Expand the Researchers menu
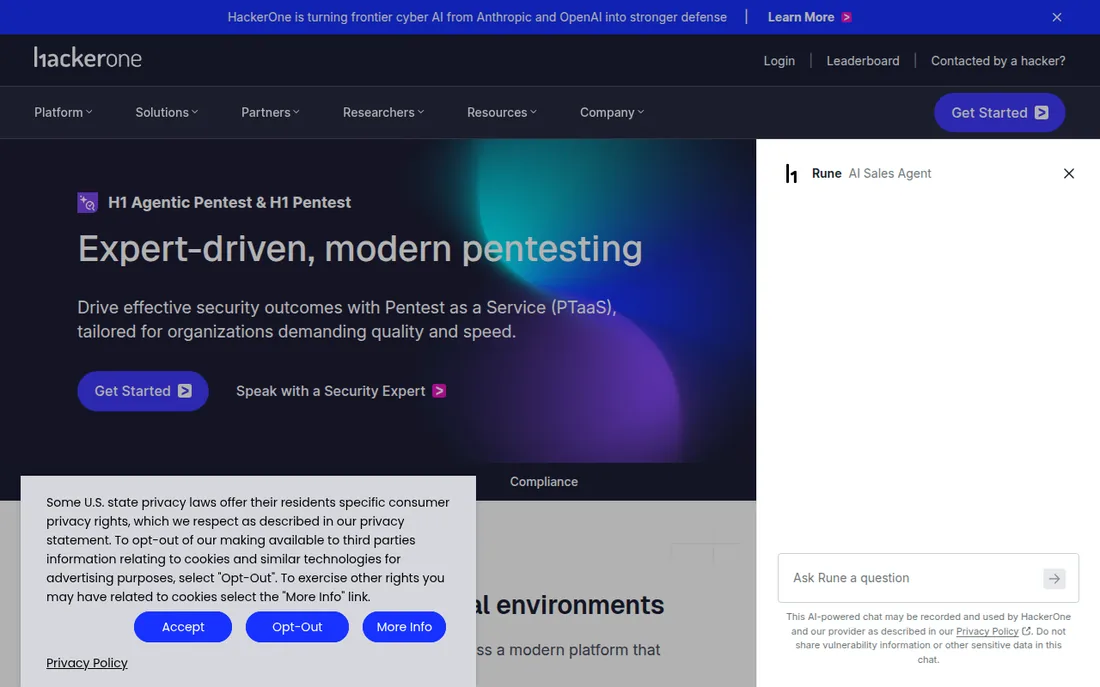The width and height of the screenshot is (1100, 687). (383, 112)
